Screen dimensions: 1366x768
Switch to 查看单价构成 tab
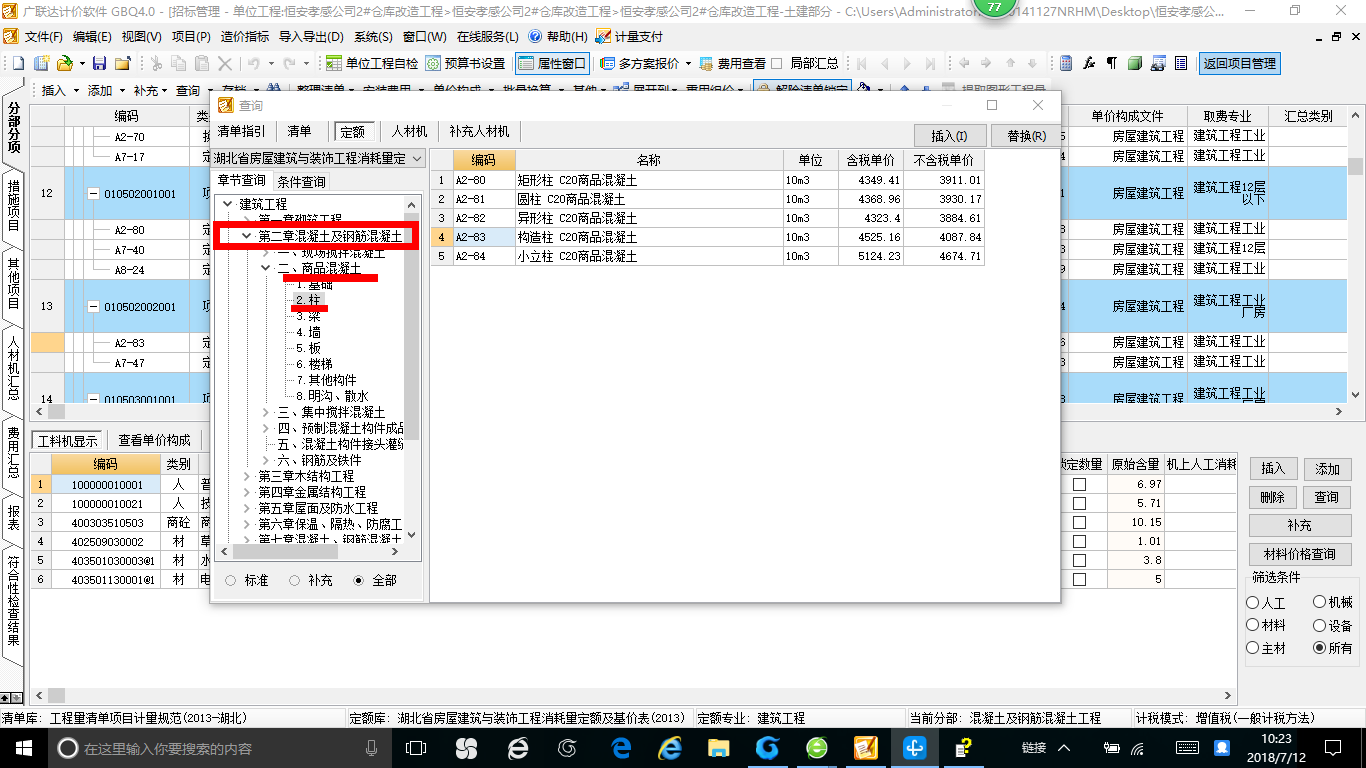point(154,440)
